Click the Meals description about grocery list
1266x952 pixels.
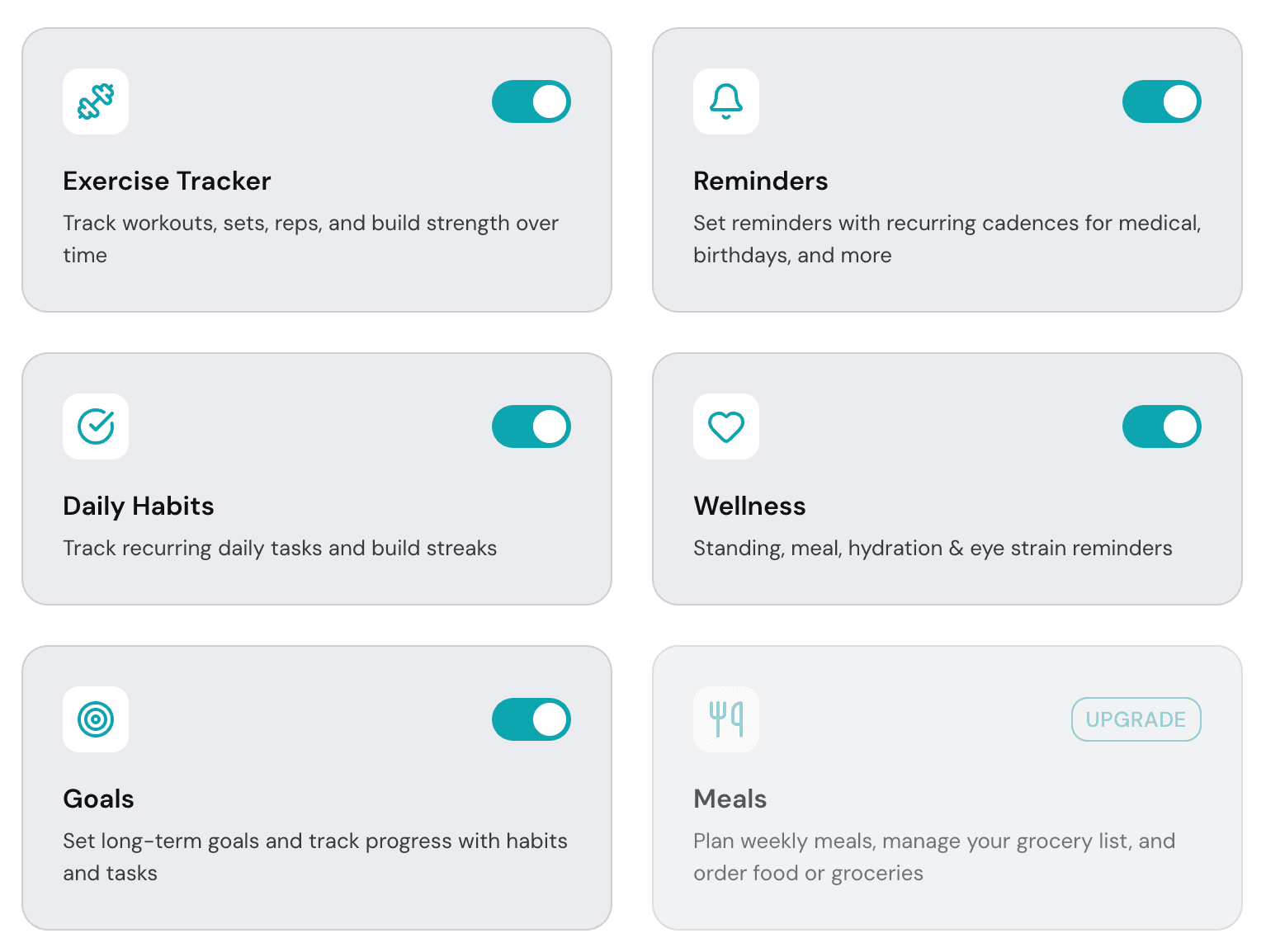933,856
